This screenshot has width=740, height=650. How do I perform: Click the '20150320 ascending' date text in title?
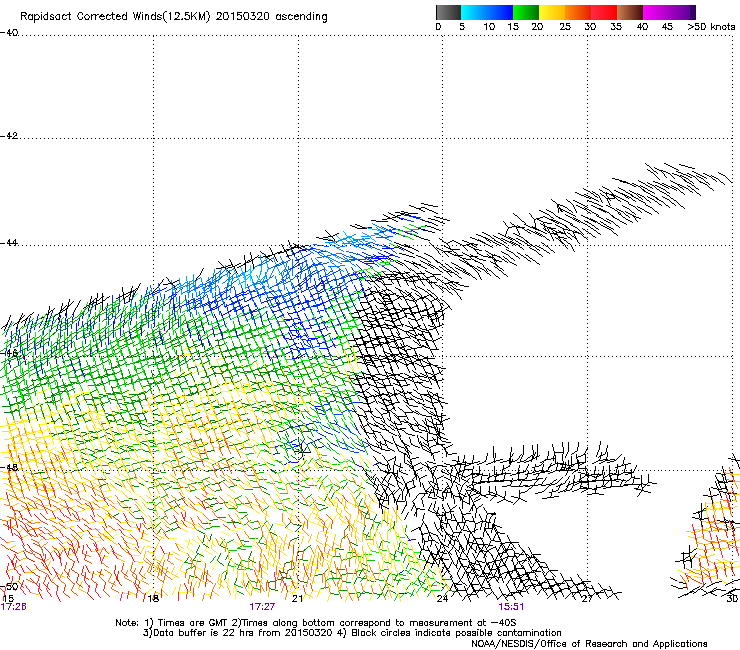click(x=271, y=17)
